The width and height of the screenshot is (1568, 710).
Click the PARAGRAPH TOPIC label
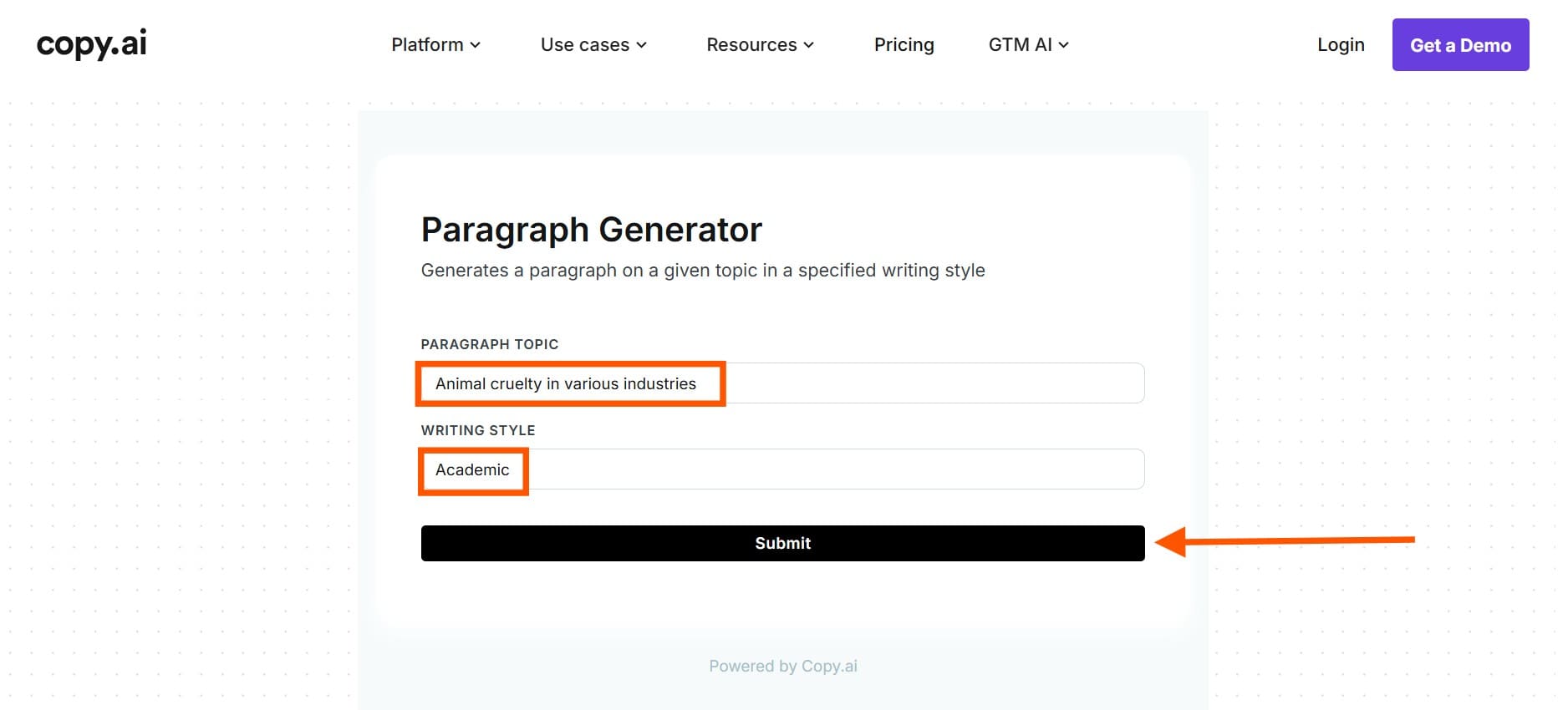(489, 344)
